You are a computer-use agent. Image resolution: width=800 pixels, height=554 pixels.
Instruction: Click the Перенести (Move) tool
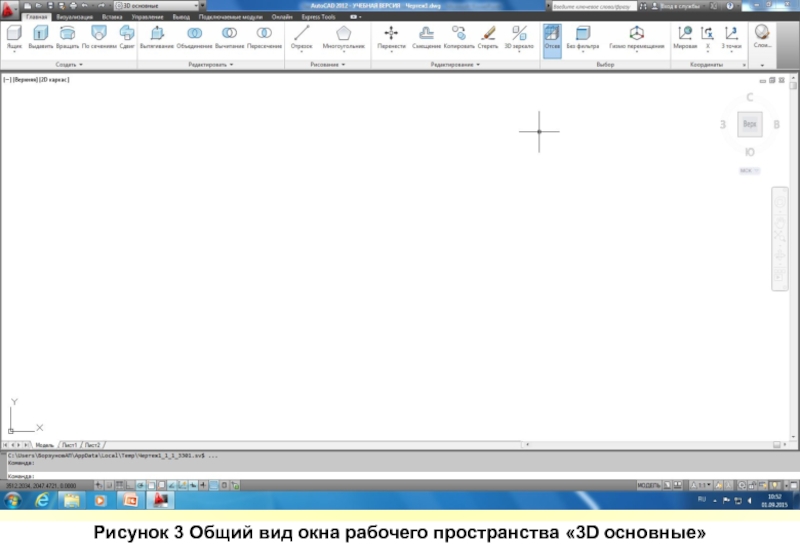pyautogui.click(x=391, y=35)
